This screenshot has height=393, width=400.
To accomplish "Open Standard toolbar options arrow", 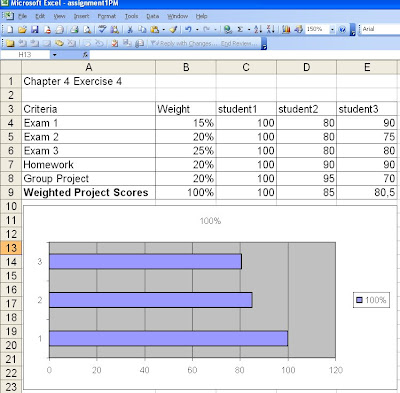I will pyautogui.click(x=353, y=30).
